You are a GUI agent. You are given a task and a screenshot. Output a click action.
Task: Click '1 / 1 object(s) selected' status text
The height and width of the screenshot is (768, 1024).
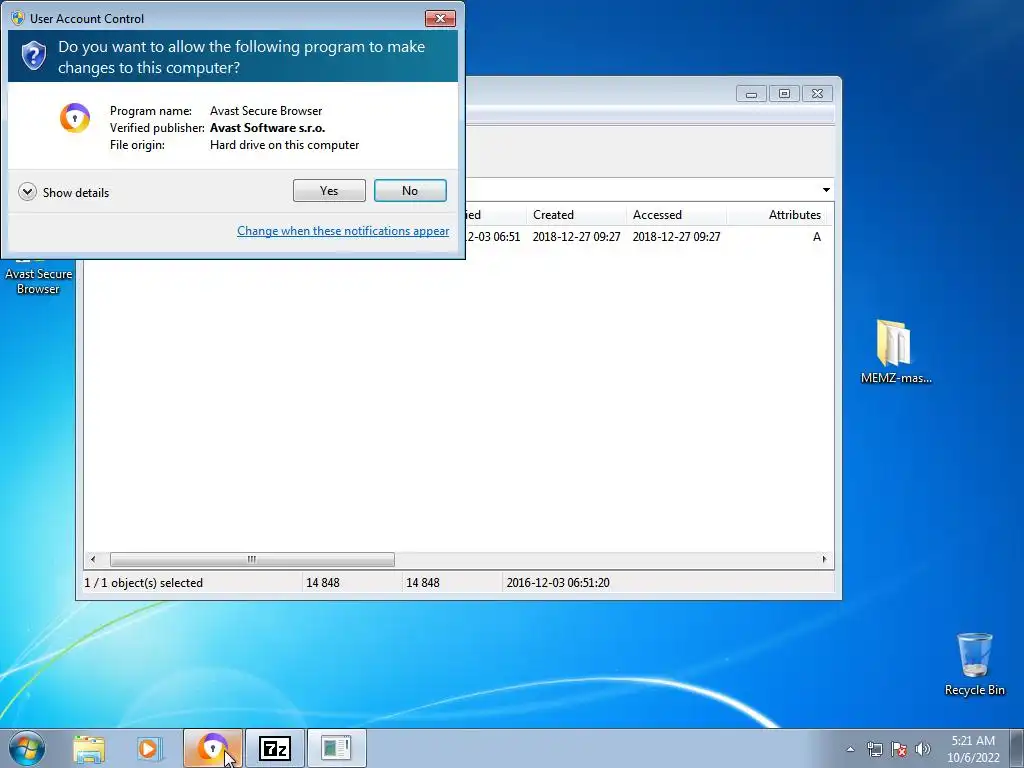[144, 583]
